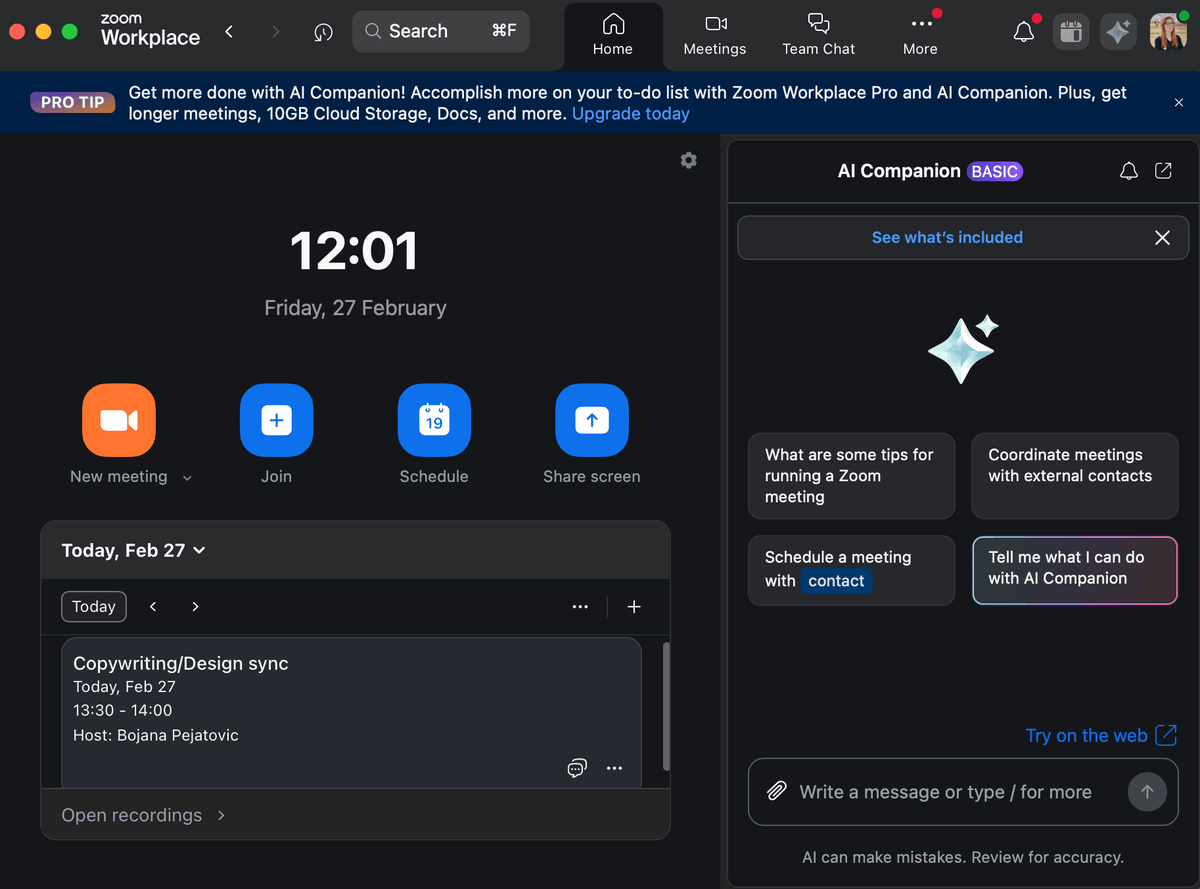
Task: Select the Join meeting plus icon
Action: coord(276,420)
